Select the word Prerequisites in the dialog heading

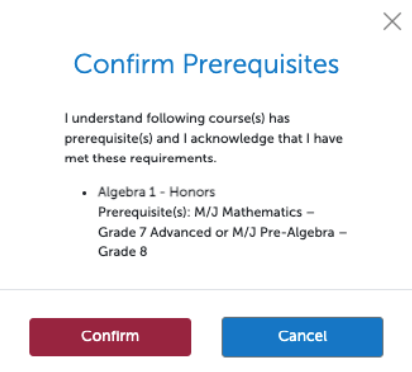(261, 64)
